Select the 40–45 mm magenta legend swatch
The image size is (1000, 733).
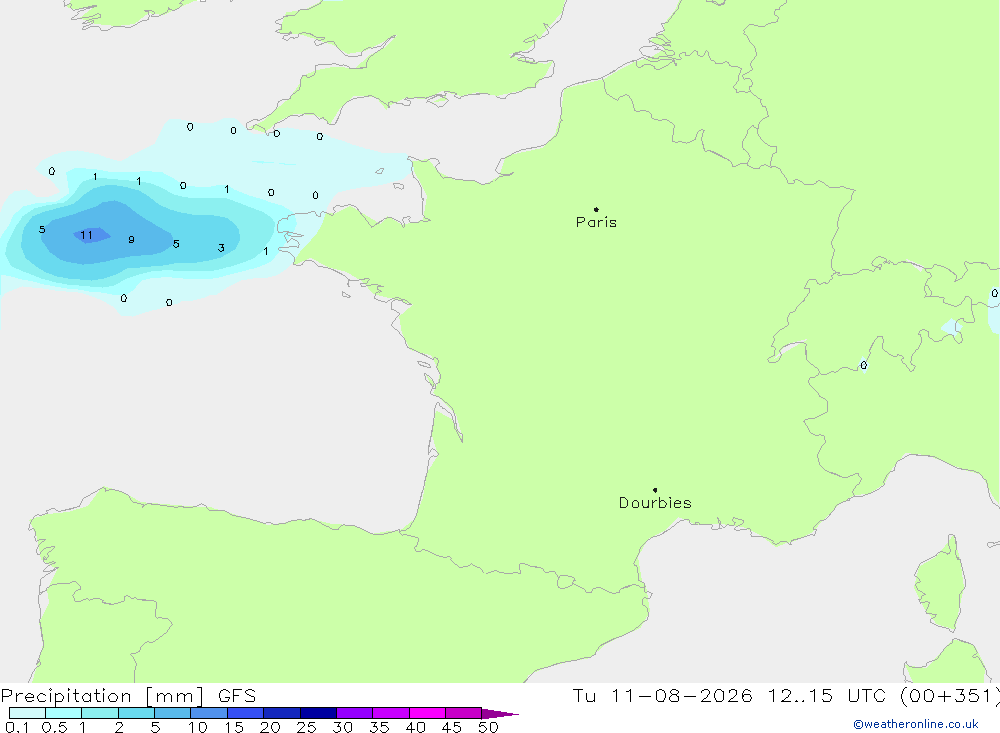tap(427, 713)
